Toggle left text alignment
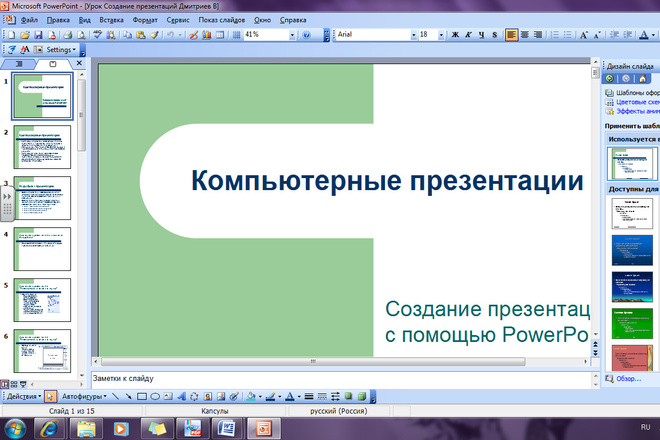The width and height of the screenshot is (660, 440). [511, 35]
